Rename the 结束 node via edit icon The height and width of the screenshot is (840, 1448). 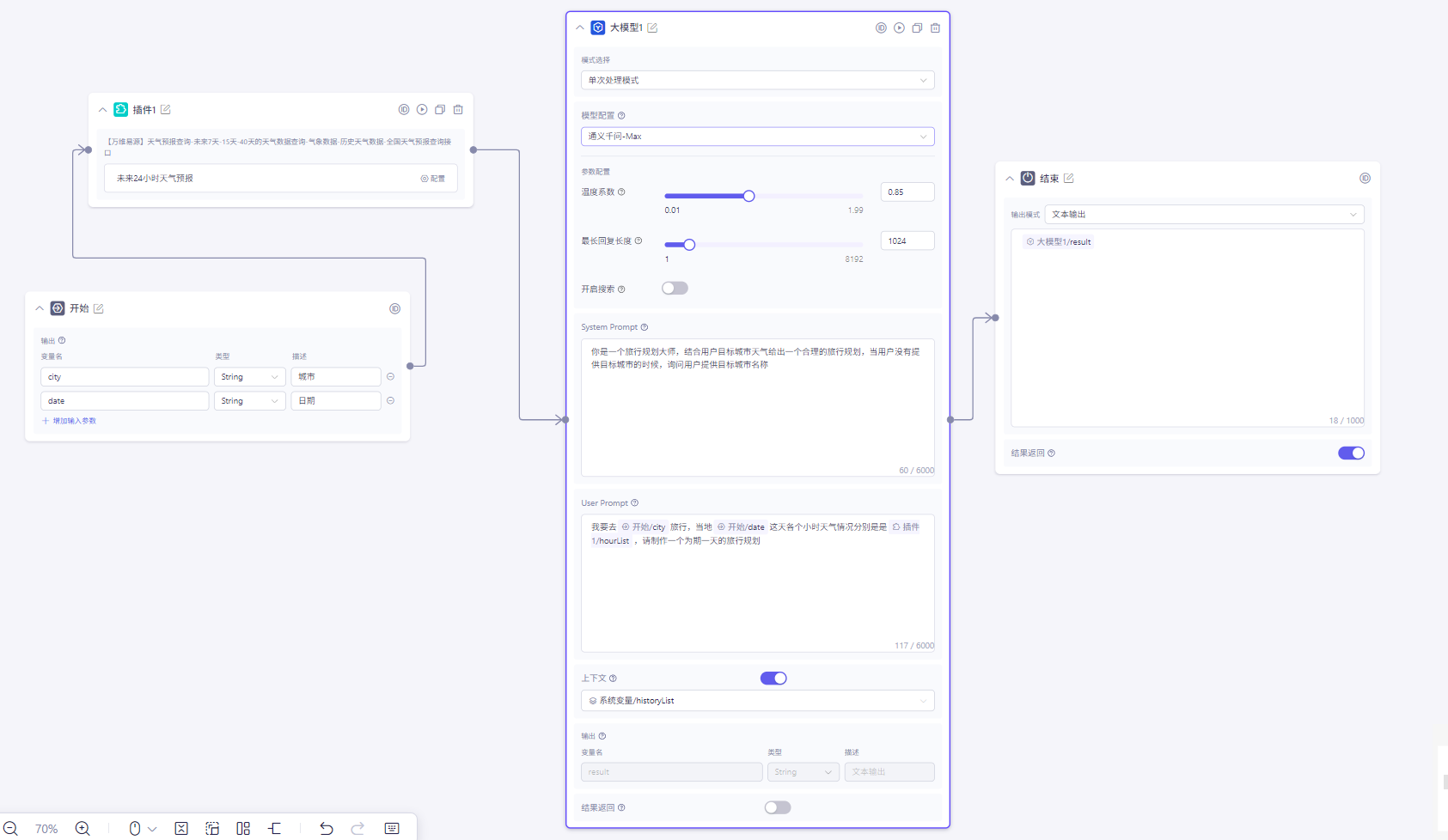(1069, 179)
